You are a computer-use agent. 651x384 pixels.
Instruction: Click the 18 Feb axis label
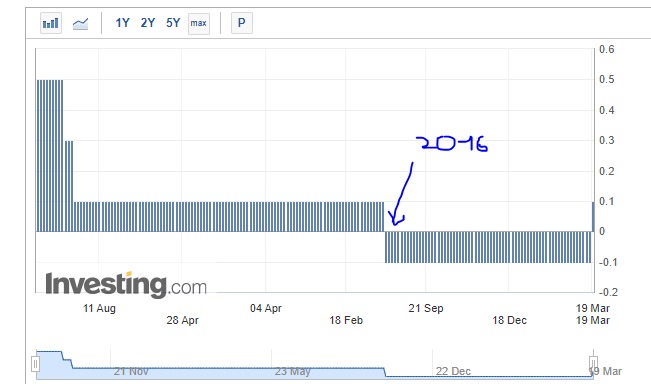(346, 320)
